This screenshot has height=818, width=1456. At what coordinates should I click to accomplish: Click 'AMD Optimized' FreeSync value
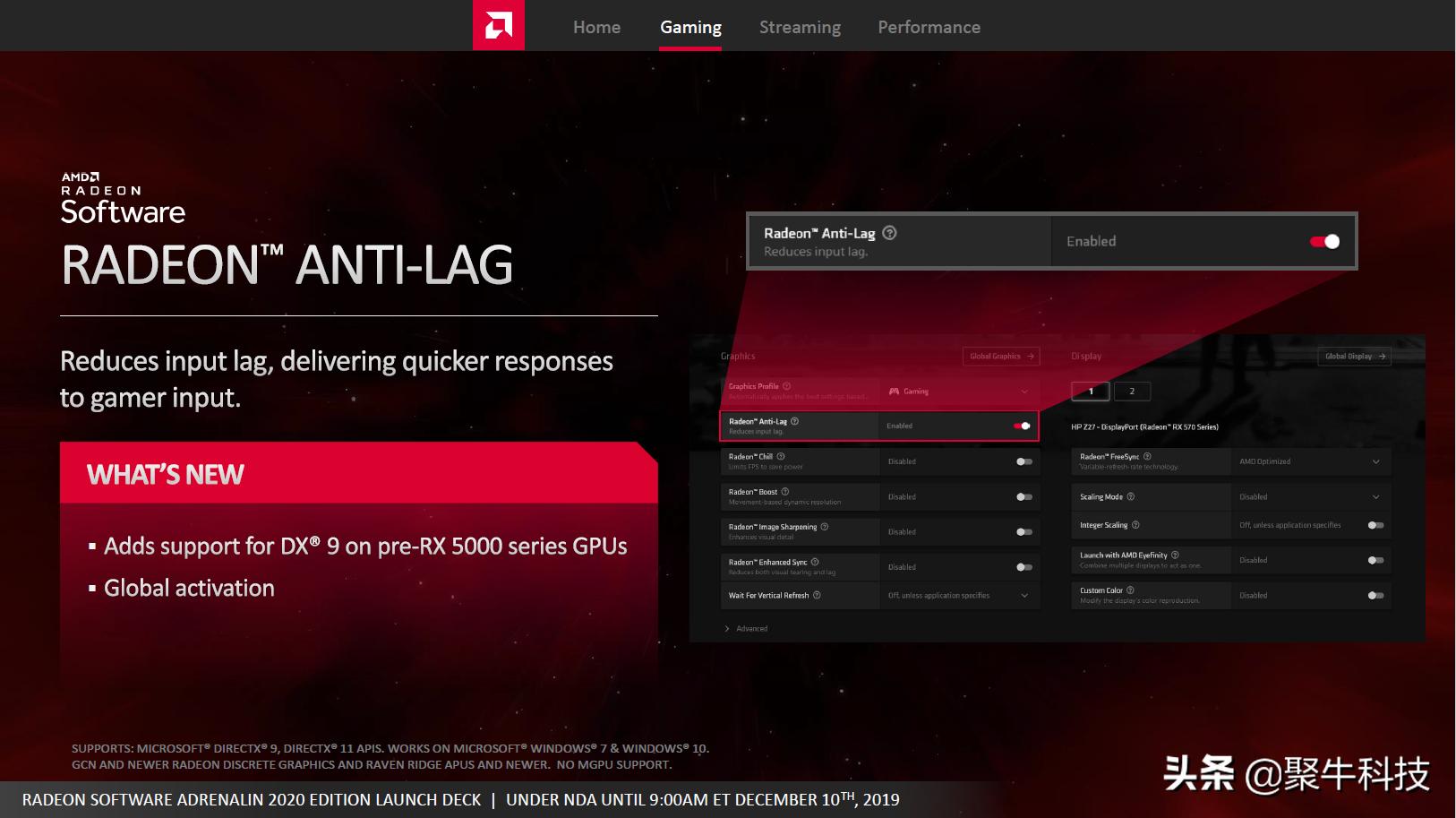[1264, 461]
